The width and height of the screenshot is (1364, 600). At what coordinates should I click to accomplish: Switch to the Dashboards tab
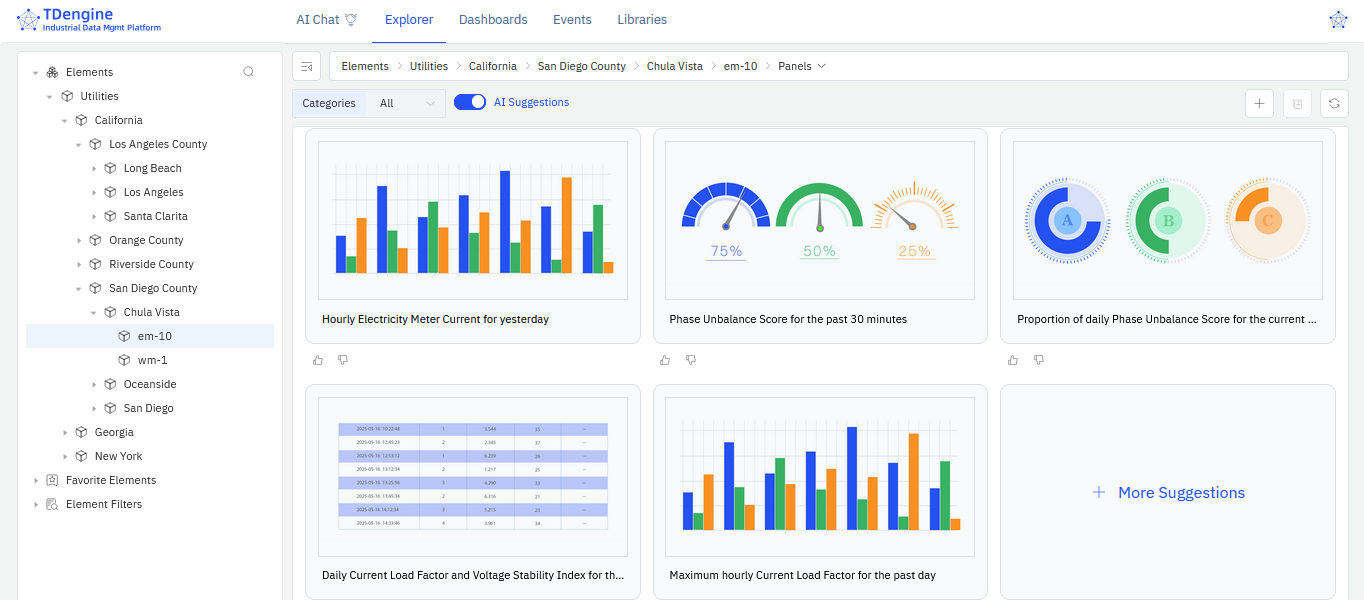pos(493,20)
